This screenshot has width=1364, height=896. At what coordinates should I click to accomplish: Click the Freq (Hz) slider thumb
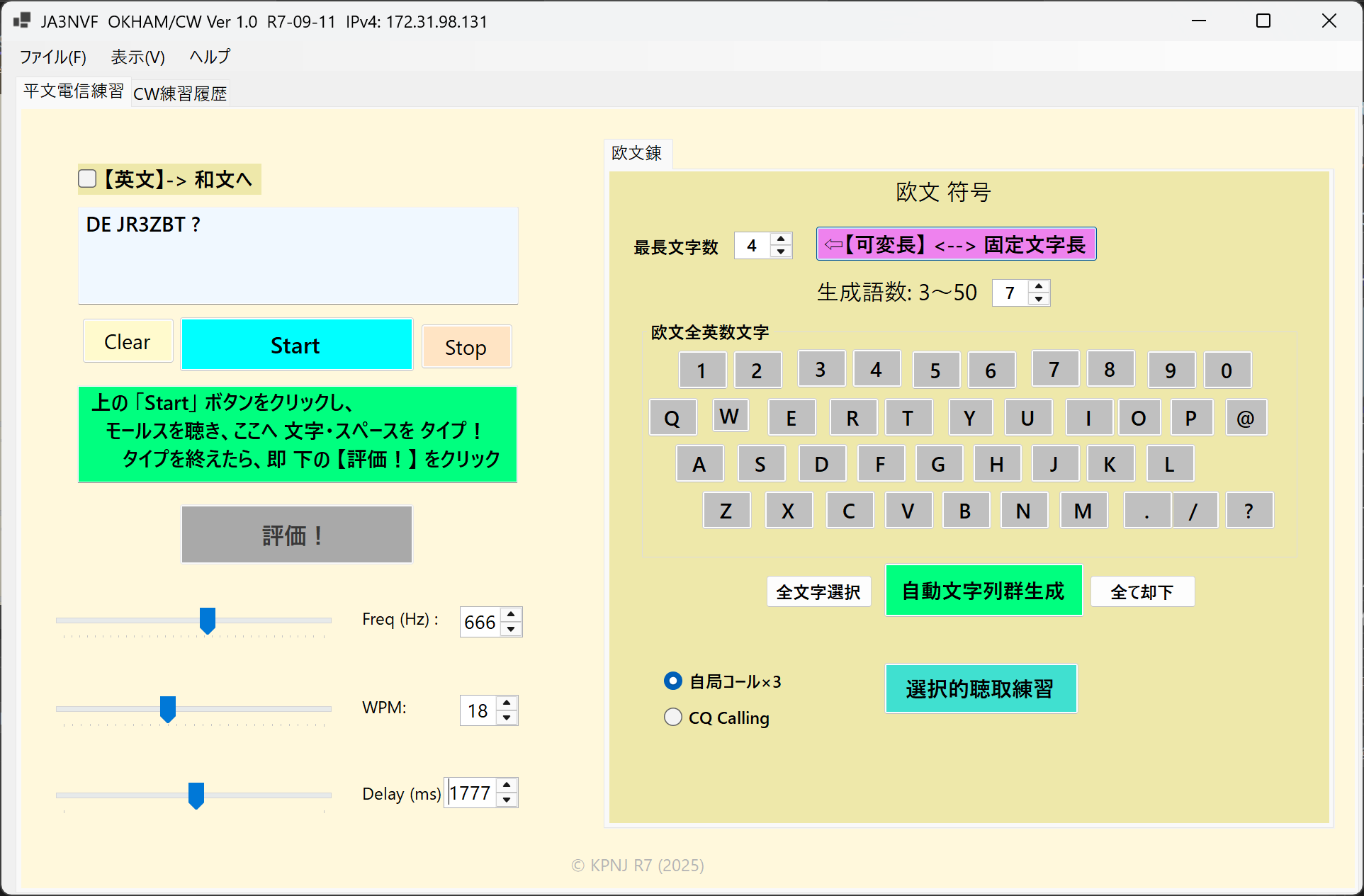click(x=207, y=620)
